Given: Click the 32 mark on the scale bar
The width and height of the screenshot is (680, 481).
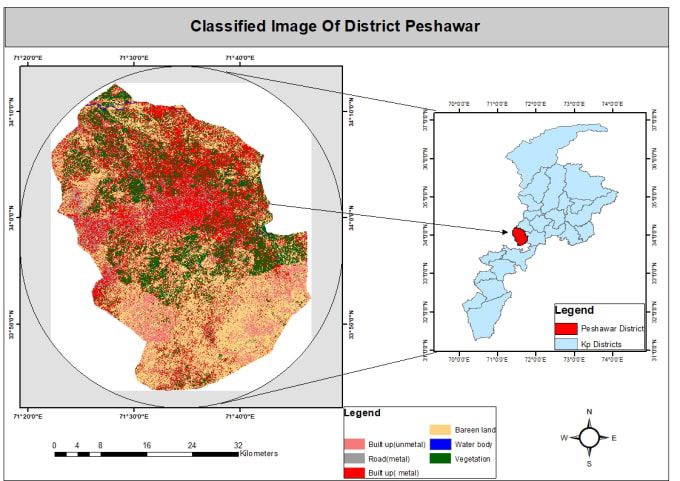Looking at the screenshot, I should coord(238,445).
